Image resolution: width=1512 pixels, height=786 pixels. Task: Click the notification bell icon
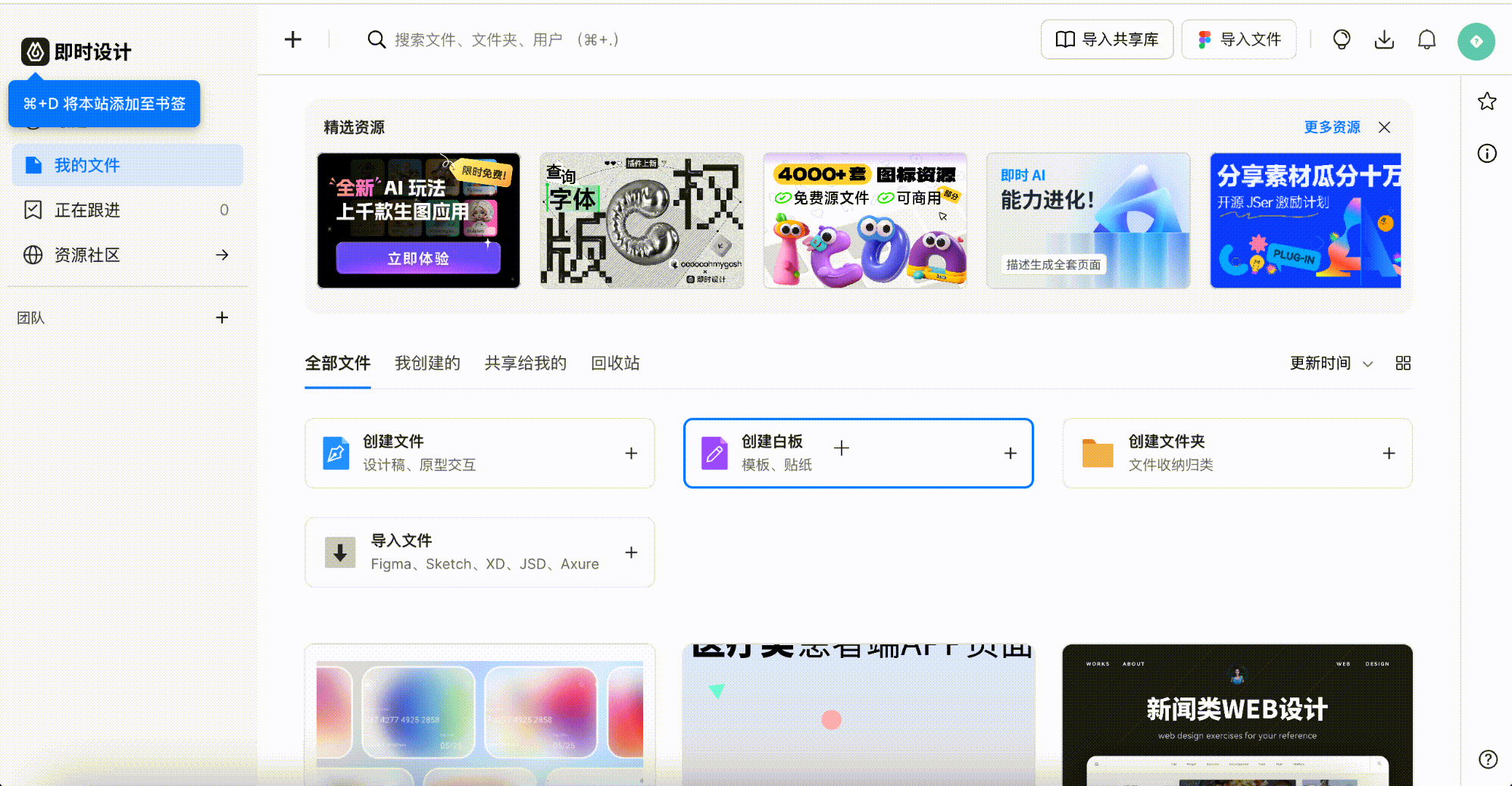click(1426, 39)
